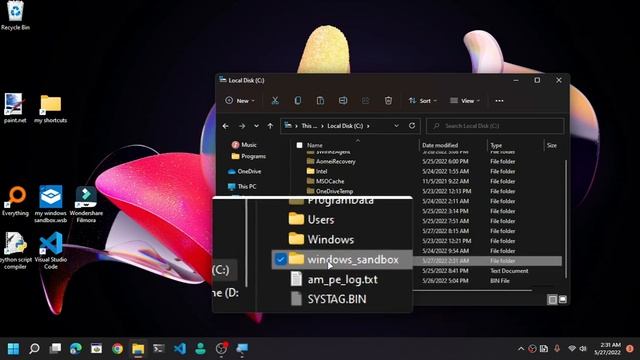This screenshot has width=640, height=360.
Task: Open the paint.net desktop shortcut
Action: (15, 108)
